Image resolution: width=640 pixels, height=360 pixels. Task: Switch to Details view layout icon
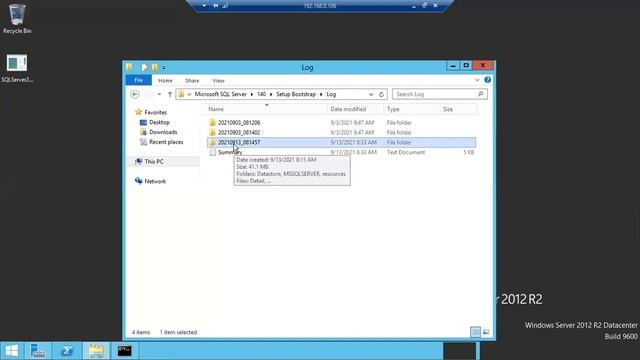[x=475, y=332]
